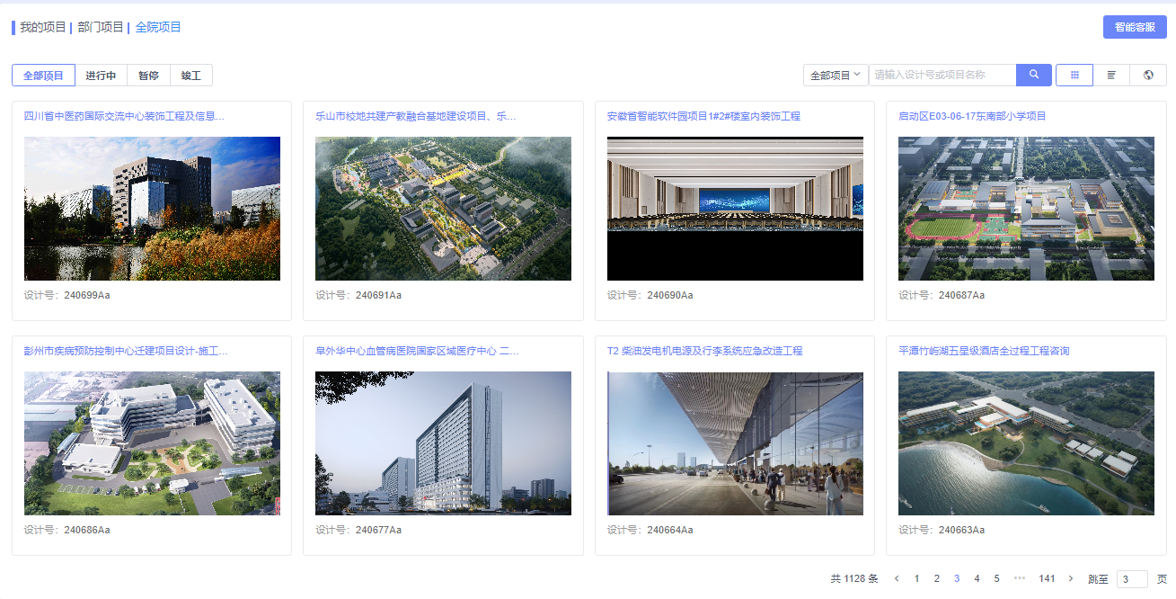Open the globe map view
Image resolution: width=1176 pixels, height=599 pixels.
click(x=1148, y=75)
